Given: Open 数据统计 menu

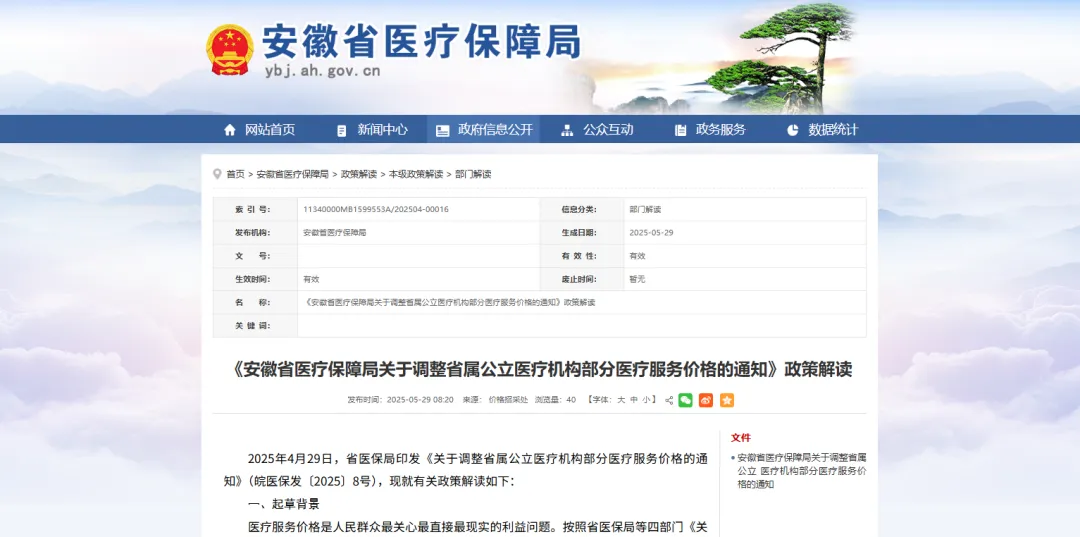Looking at the screenshot, I should point(833,129).
